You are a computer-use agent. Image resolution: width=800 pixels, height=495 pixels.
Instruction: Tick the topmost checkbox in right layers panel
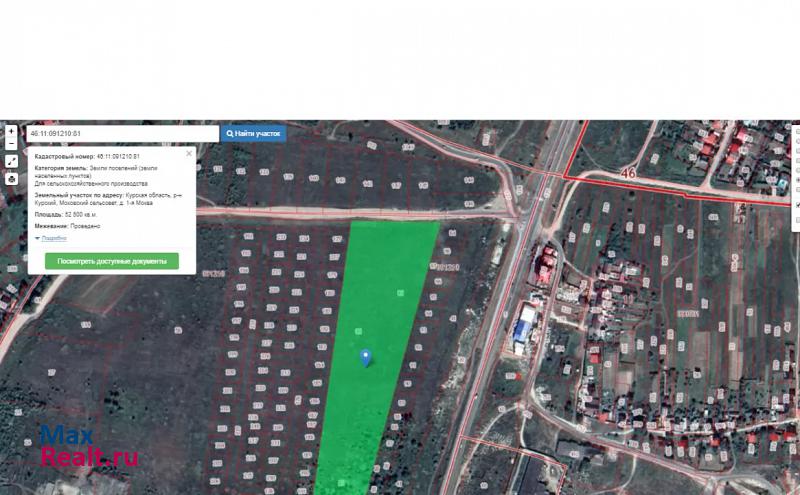pos(797,130)
